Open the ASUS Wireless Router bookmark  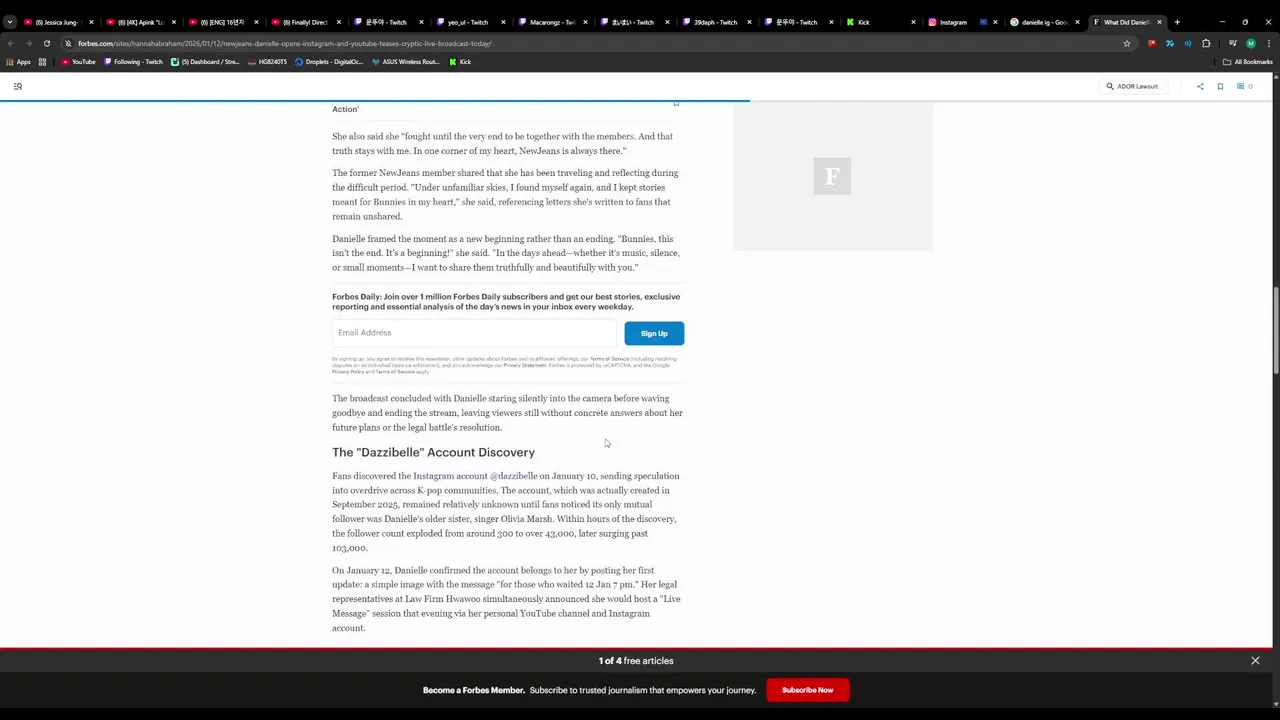(x=405, y=62)
